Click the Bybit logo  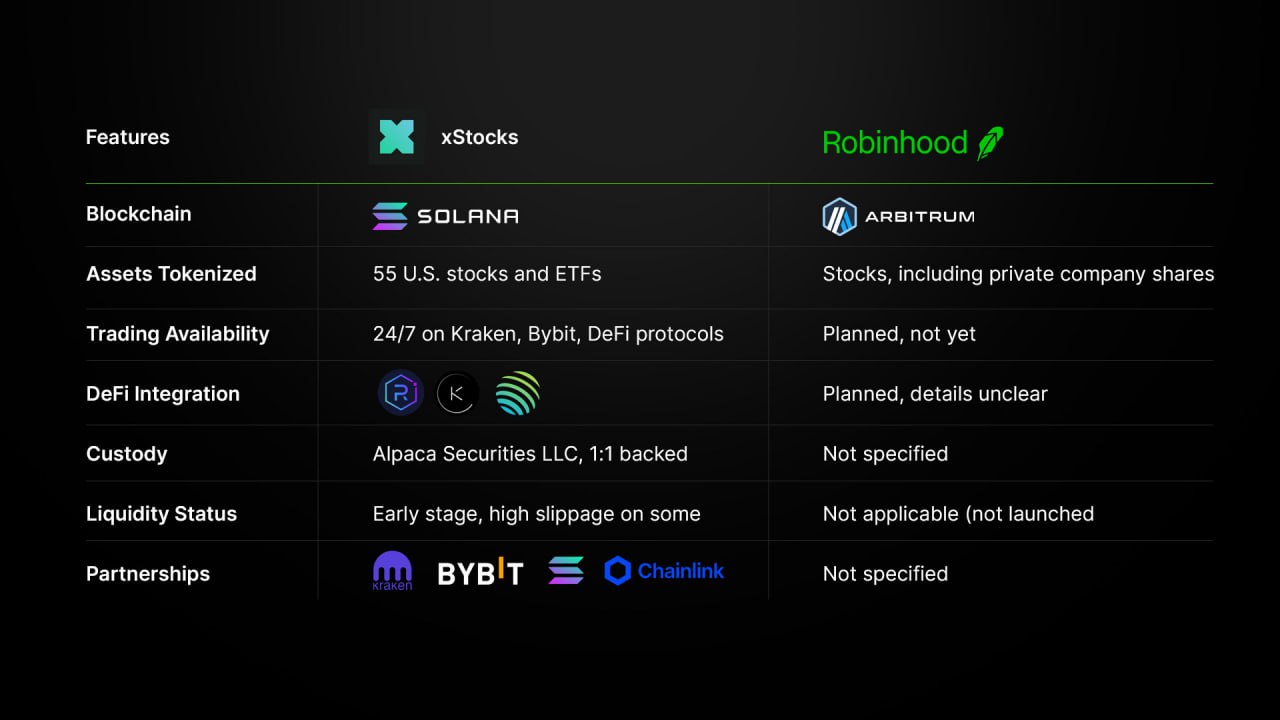pyautogui.click(x=480, y=573)
